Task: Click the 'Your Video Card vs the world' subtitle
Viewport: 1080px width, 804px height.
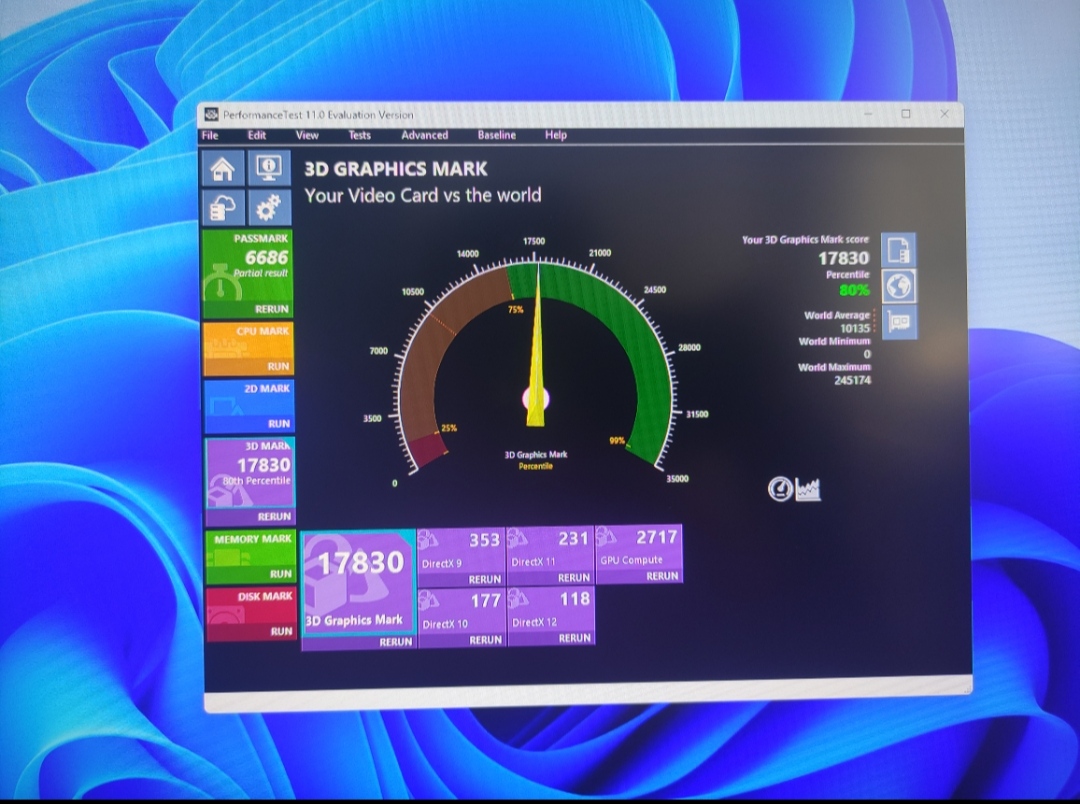Action: click(x=423, y=195)
